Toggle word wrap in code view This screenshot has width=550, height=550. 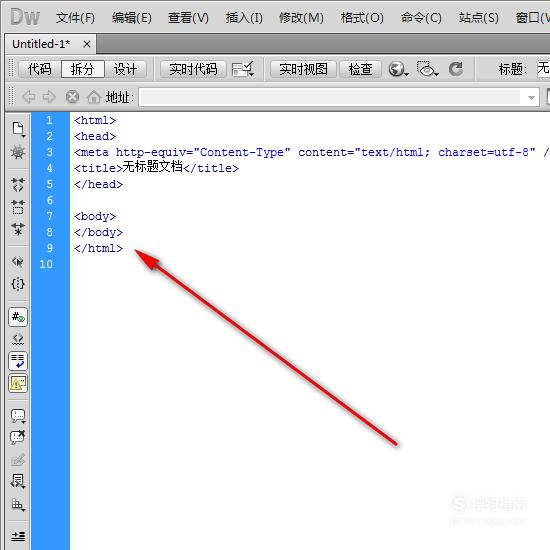click(18, 361)
